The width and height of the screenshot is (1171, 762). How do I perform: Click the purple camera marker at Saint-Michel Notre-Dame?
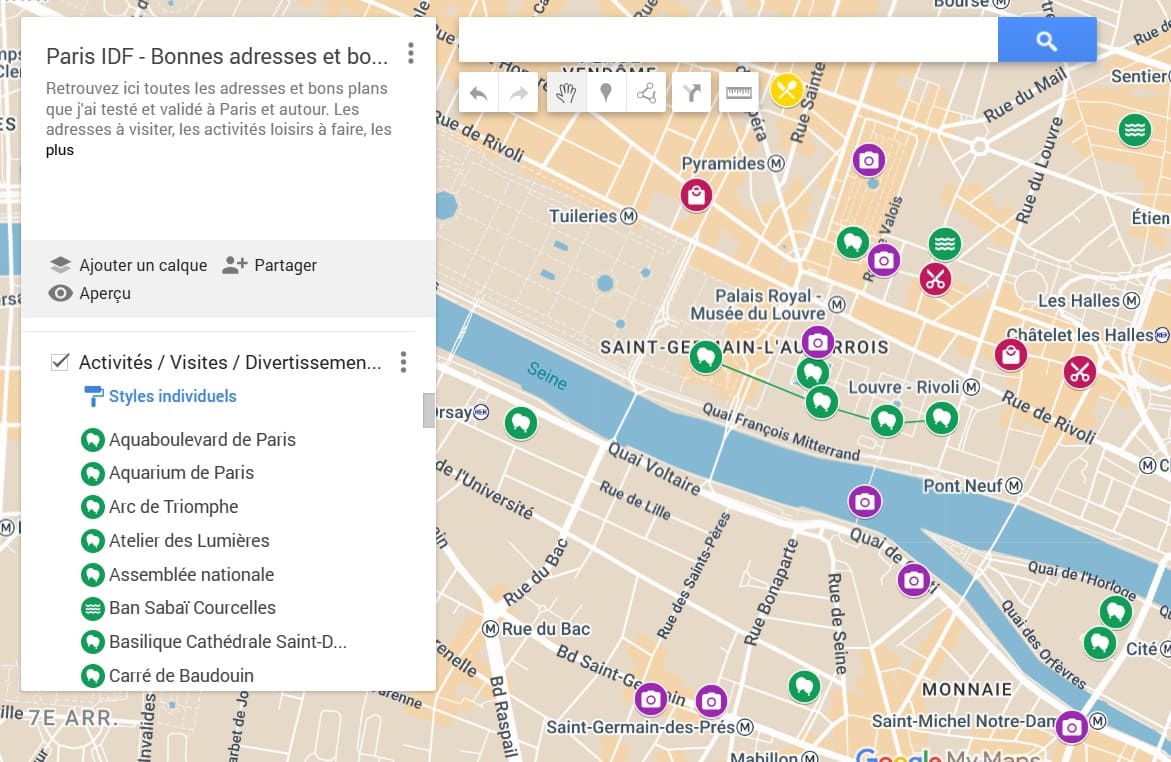[x=1072, y=727]
